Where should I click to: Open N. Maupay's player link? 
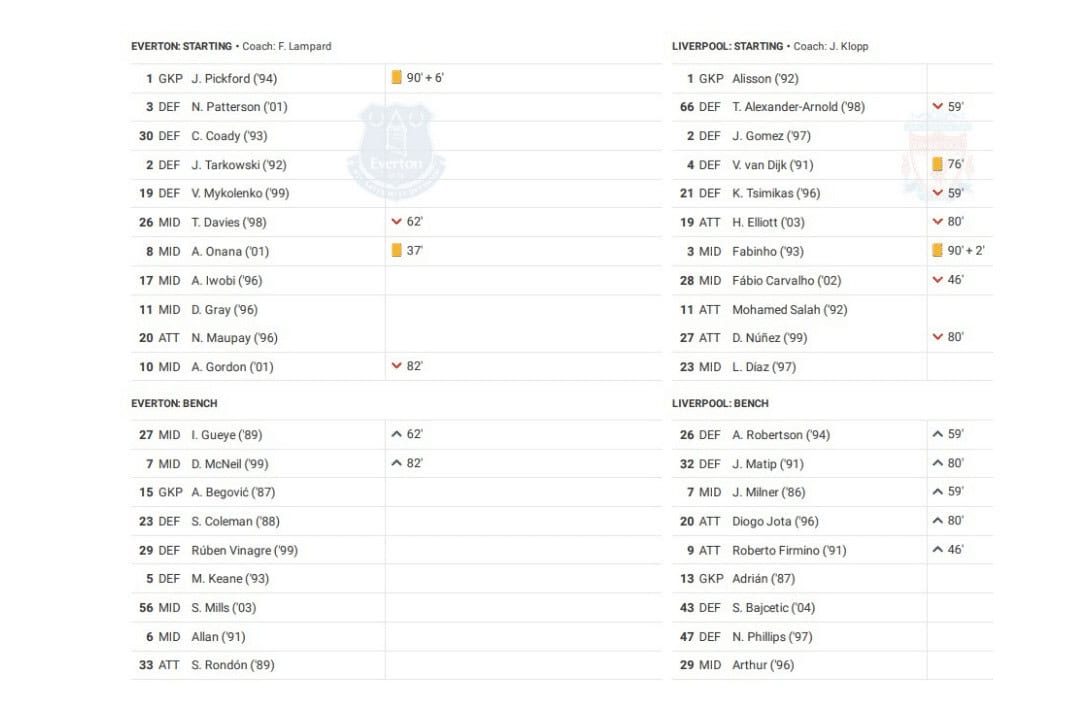click(x=234, y=338)
